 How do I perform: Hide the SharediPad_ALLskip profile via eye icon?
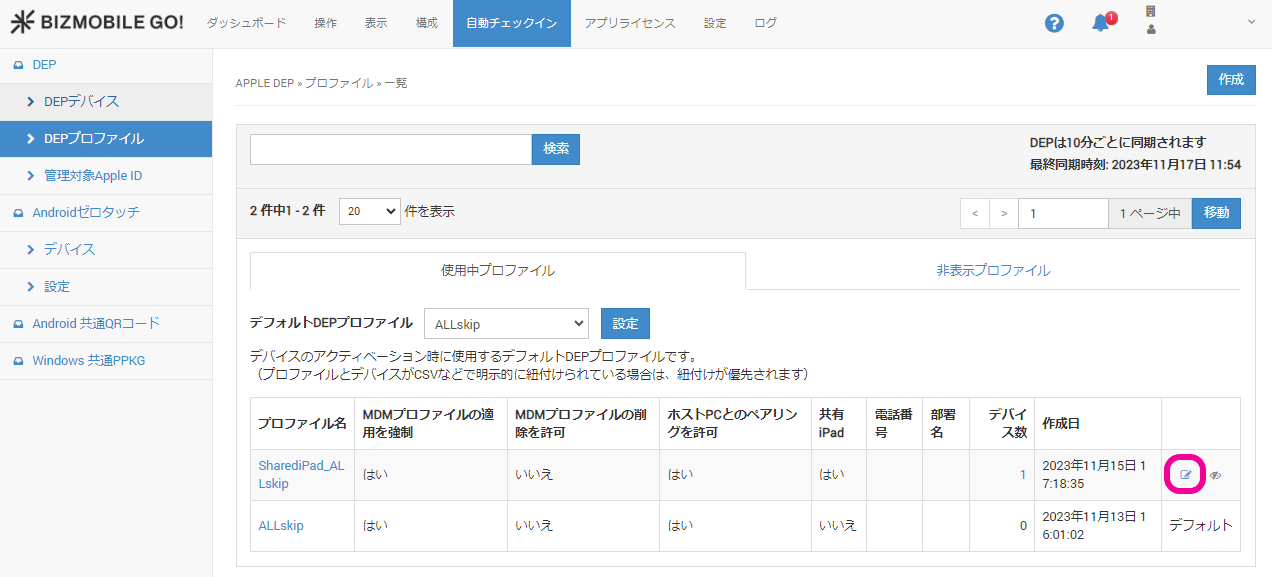click(1216, 475)
